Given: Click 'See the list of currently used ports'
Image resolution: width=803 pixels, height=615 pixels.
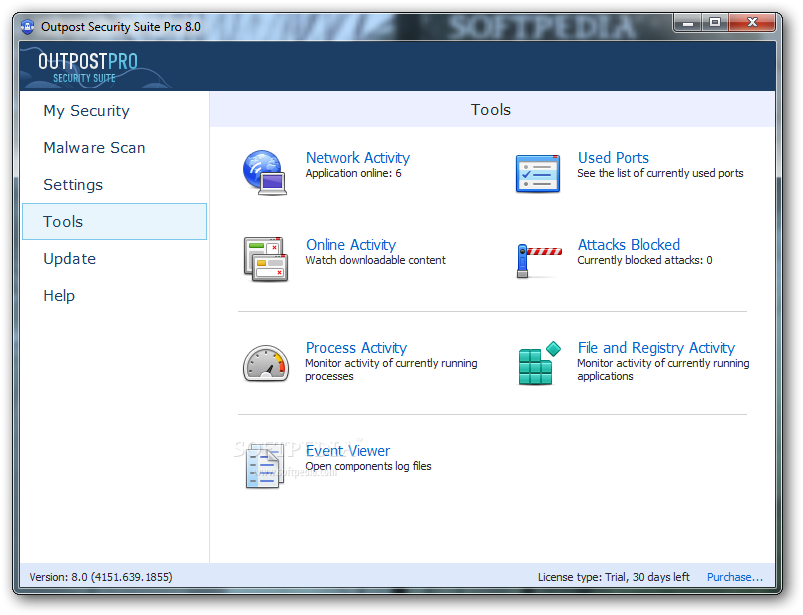Looking at the screenshot, I should (x=660, y=173).
